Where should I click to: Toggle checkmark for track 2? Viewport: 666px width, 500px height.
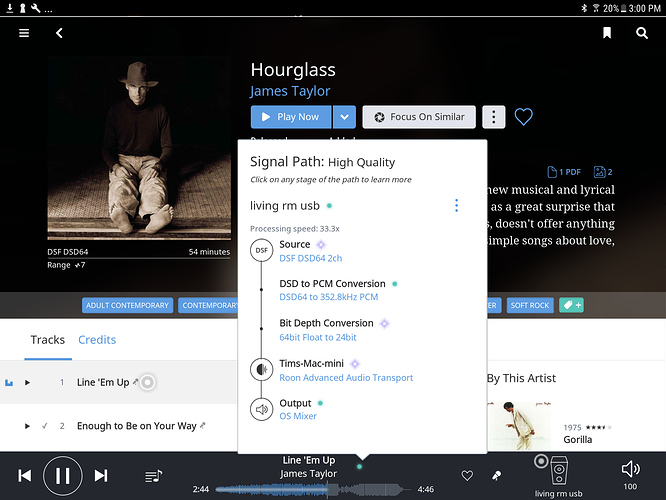click(x=45, y=426)
